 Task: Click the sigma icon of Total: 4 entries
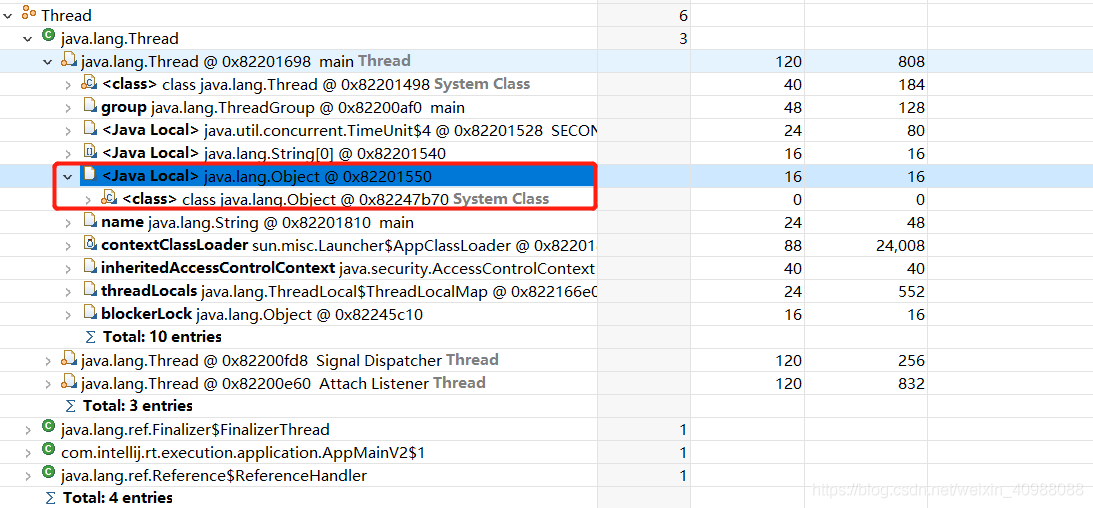click(x=49, y=498)
